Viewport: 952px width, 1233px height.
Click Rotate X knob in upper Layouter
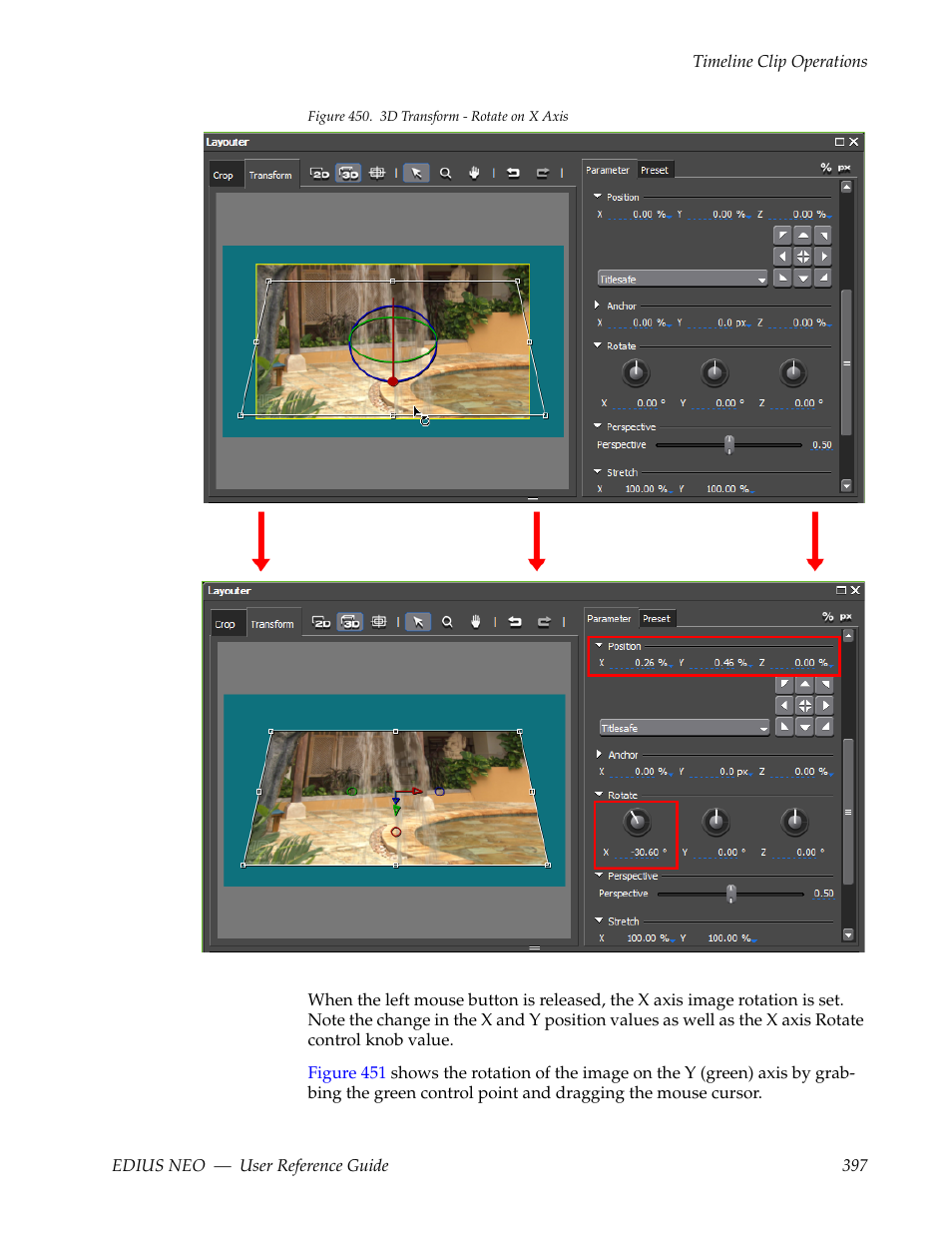[x=636, y=373]
